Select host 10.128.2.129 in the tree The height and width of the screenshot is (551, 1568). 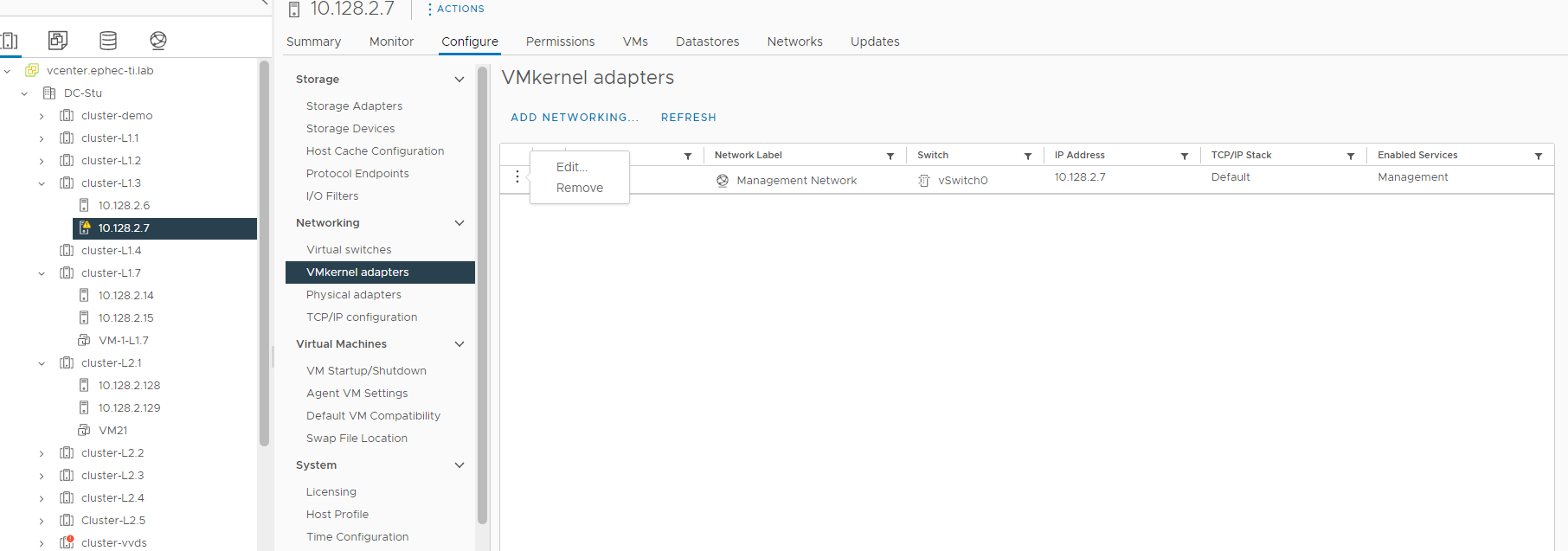pyautogui.click(x=129, y=407)
